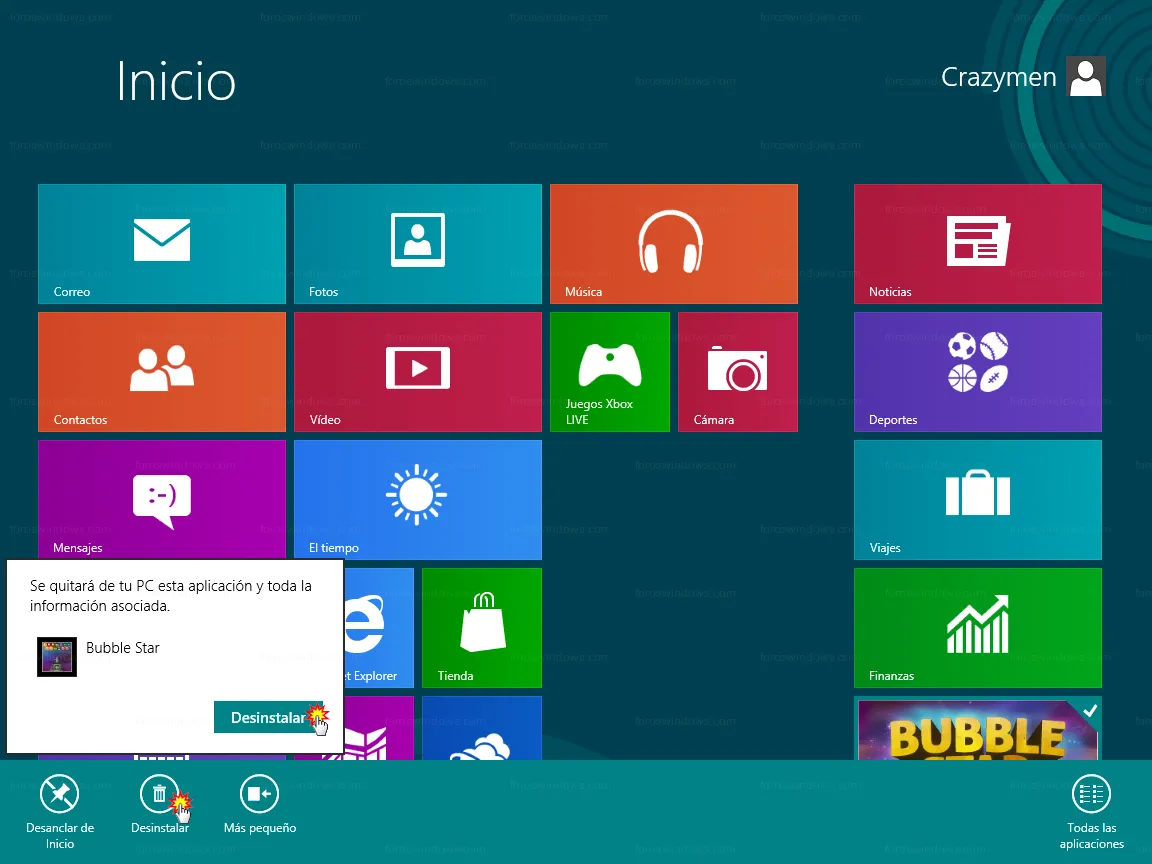The image size is (1152, 864).
Task: Click the Crazymen user avatar
Action: (1086, 76)
